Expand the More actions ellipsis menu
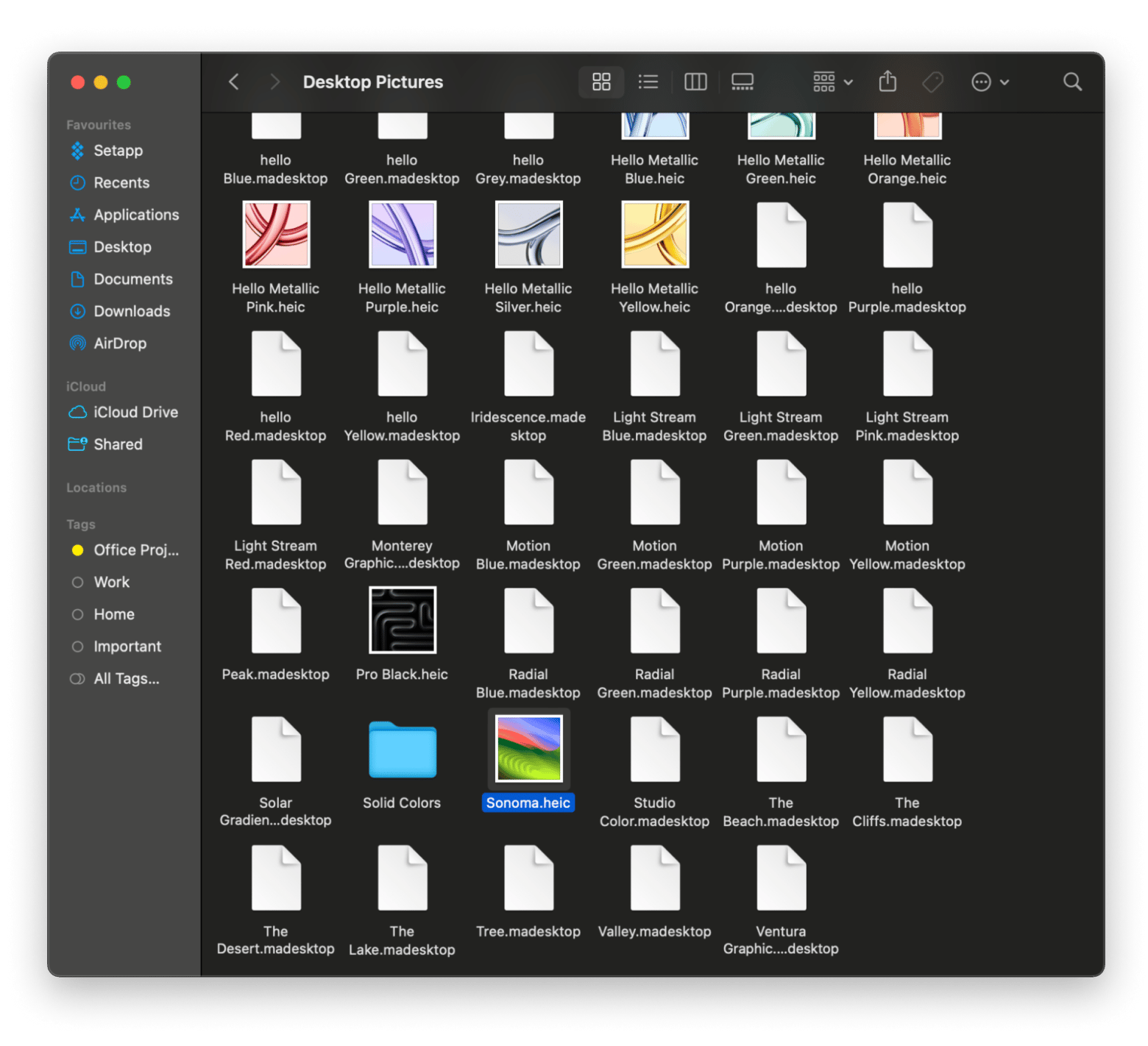This screenshot has height=1046, width=1148. coord(990,82)
